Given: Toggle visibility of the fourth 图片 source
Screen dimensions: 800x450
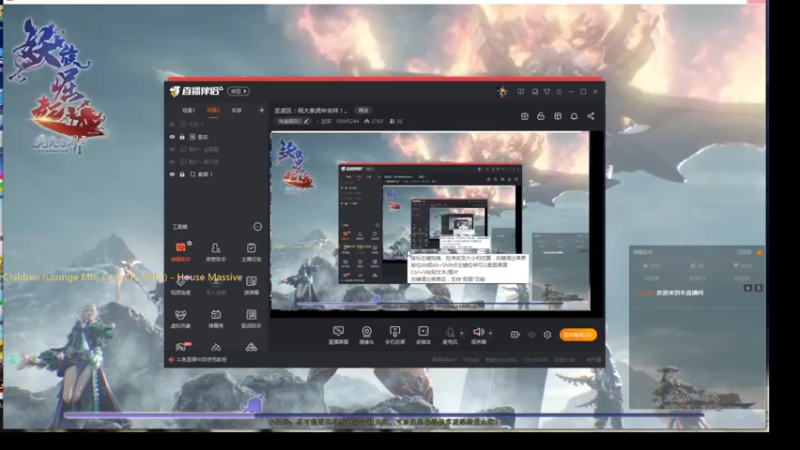Looking at the screenshot, I should point(172,162).
